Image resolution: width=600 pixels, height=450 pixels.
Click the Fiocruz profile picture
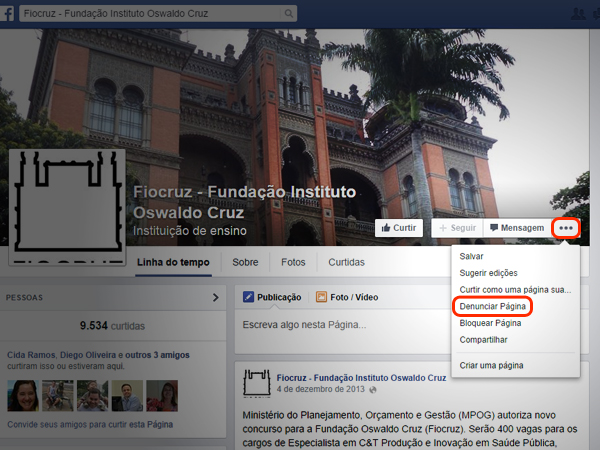coord(67,207)
